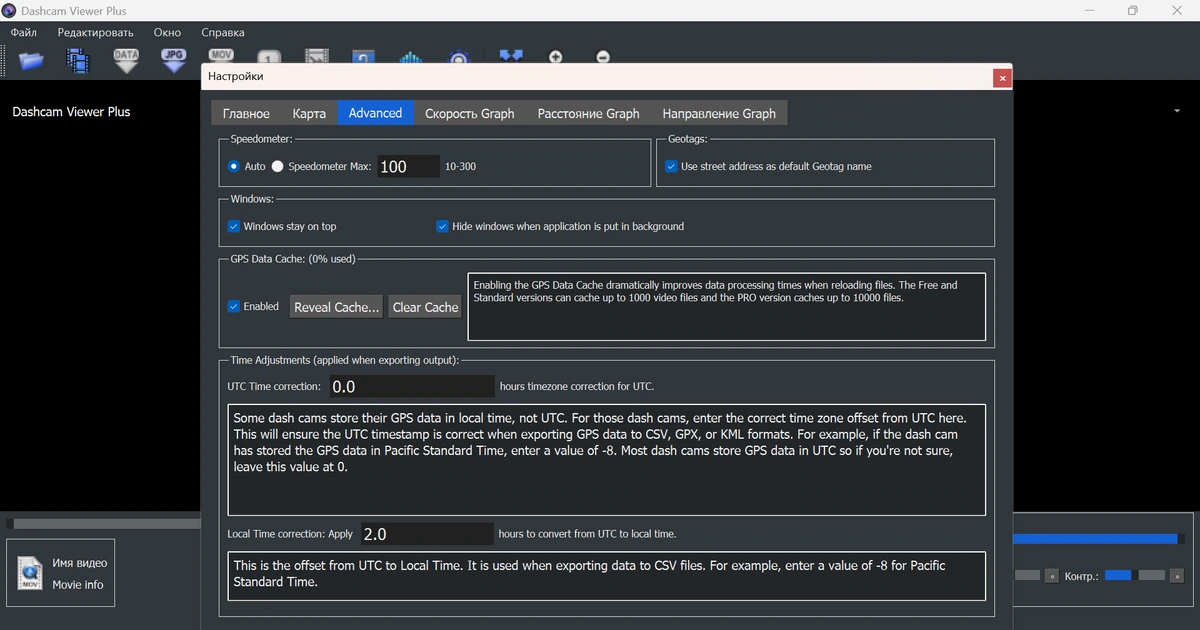Expand dropdown arrow at panel top right
The image size is (1200, 630).
pos(1177,111)
